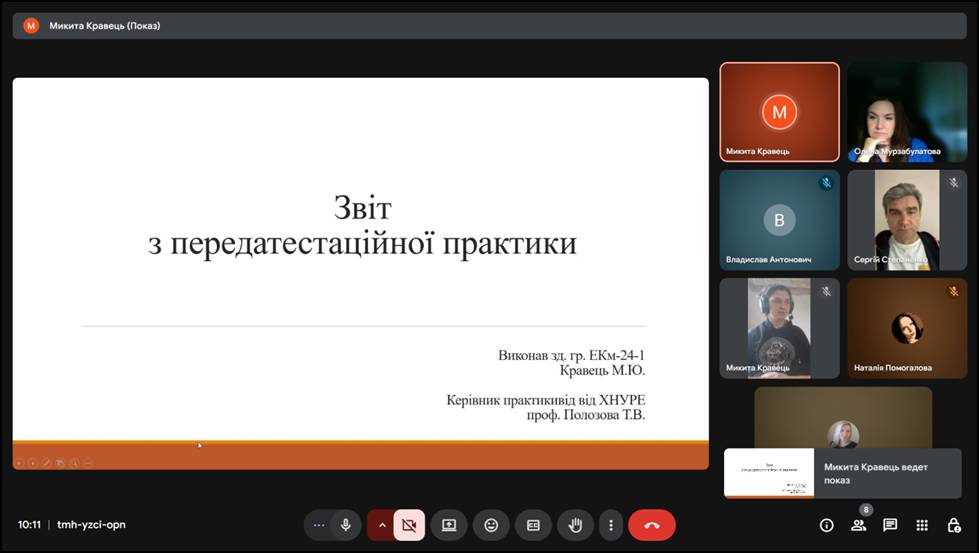Click meeting code tmh-yzci-opn
This screenshot has width=979, height=553.
click(91, 525)
